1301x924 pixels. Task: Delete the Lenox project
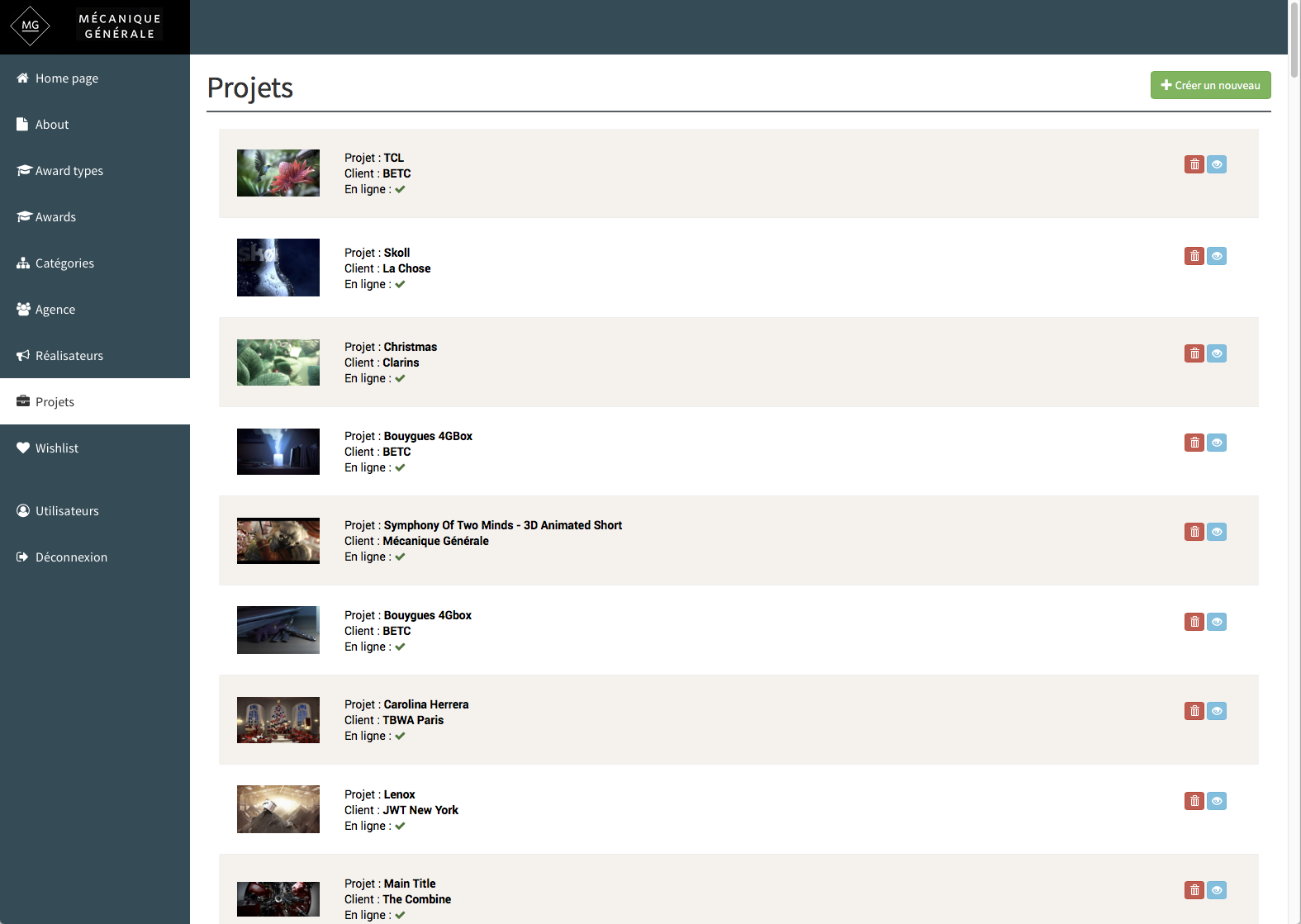[x=1194, y=801]
